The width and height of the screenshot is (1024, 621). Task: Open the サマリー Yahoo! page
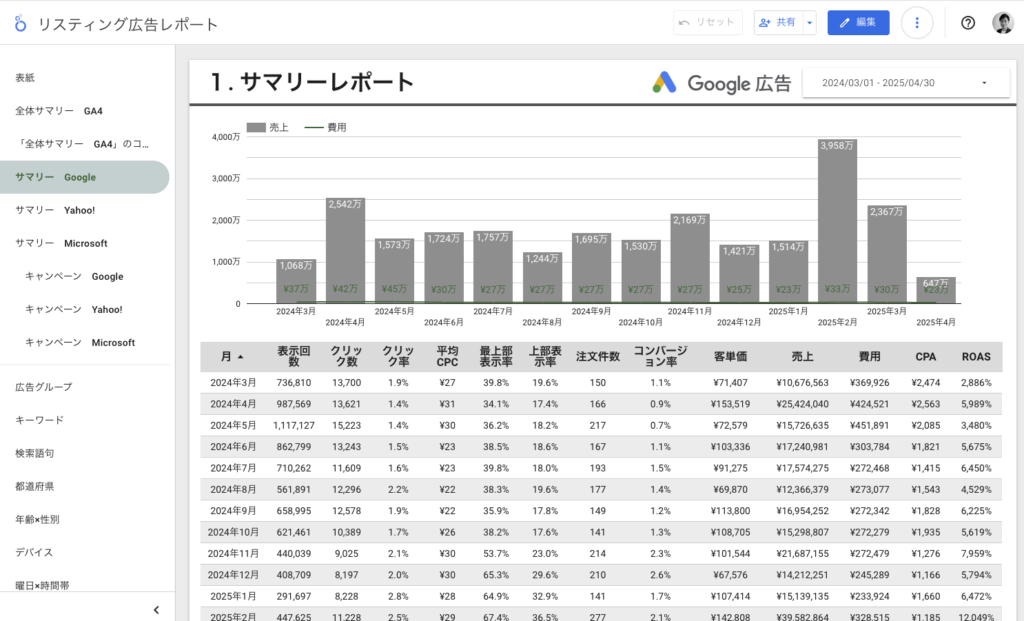pos(55,210)
